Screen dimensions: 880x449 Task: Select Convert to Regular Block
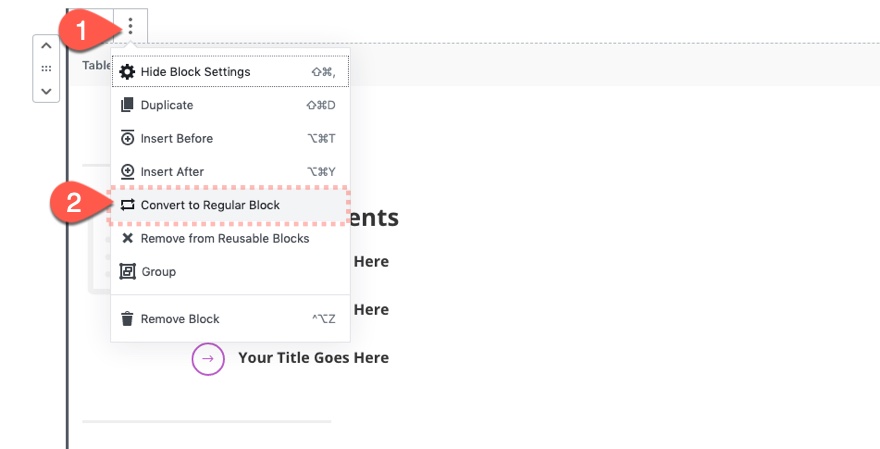(x=230, y=205)
